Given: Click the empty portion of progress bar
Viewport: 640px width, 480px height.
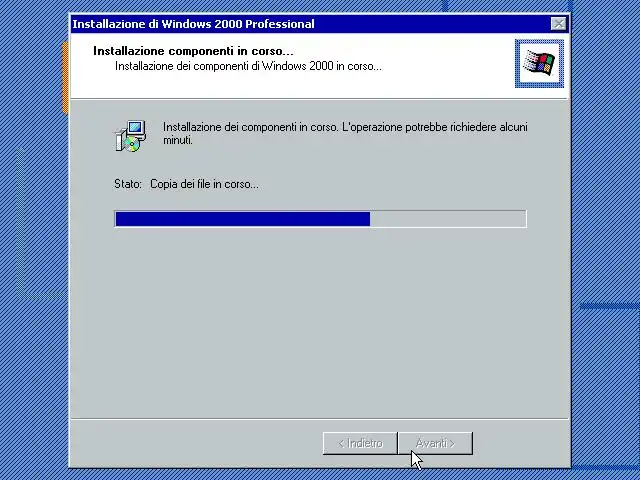Looking at the screenshot, I should [448, 219].
